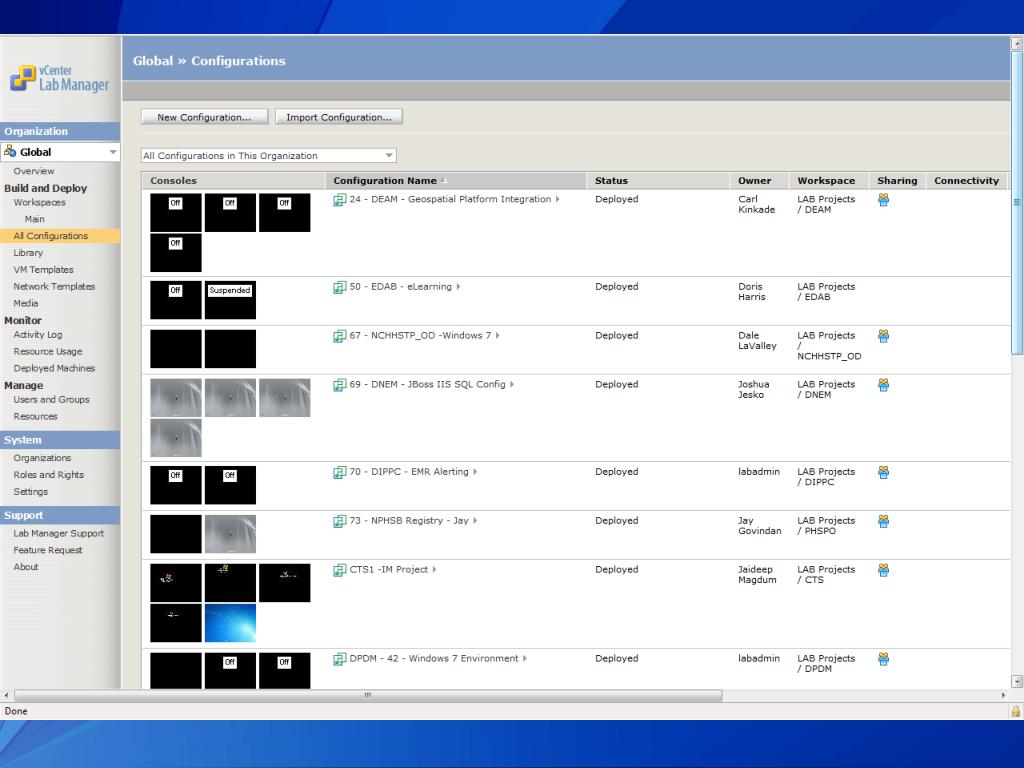This screenshot has height=768, width=1024.
Task: Open Workspaces in the sidebar
Action: 39,202
